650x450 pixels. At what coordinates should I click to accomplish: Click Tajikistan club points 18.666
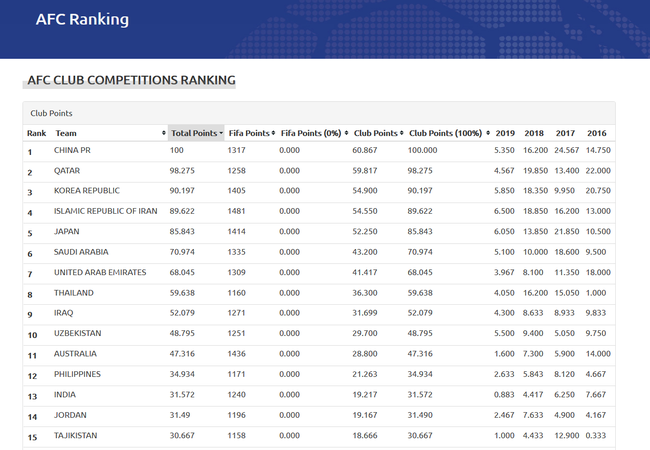(365, 435)
